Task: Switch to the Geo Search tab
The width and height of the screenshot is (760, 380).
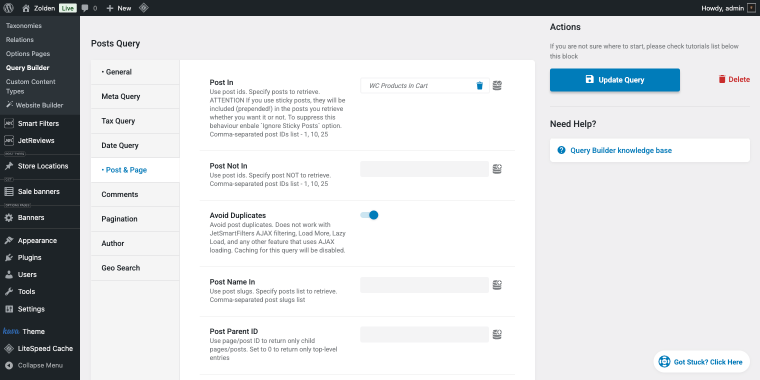Action: (135, 268)
